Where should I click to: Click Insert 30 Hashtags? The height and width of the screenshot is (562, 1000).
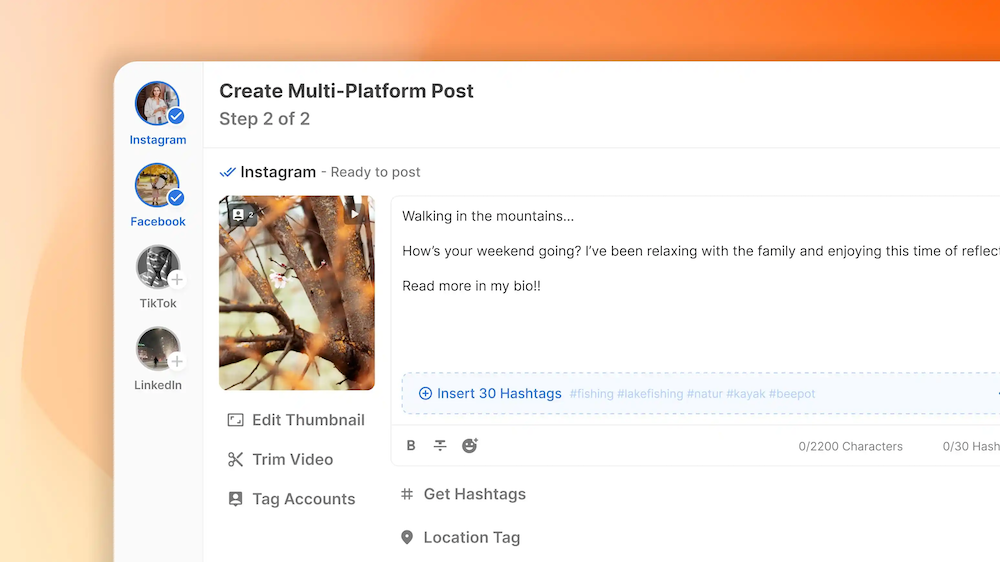490,394
